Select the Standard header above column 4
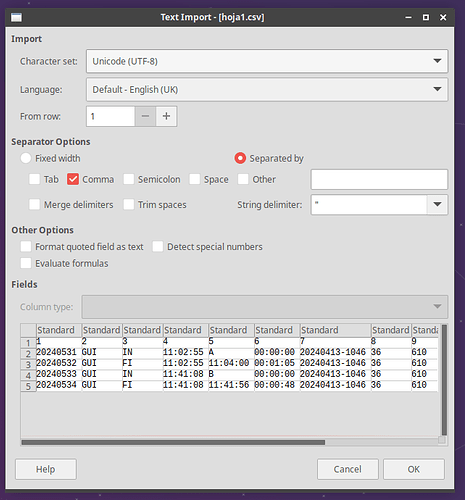The height and width of the screenshot is (500, 465). pyautogui.click(x=186, y=330)
